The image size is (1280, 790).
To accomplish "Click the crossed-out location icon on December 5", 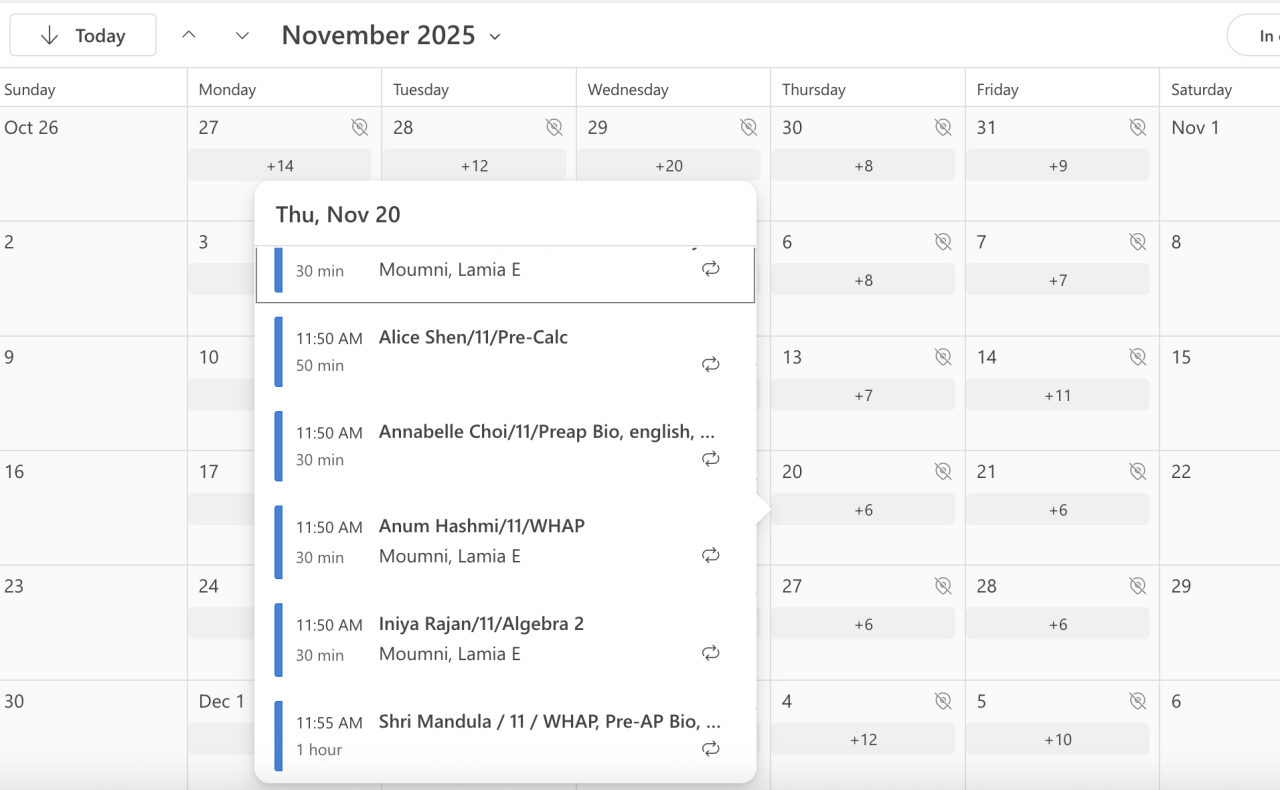I will pos(1137,701).
